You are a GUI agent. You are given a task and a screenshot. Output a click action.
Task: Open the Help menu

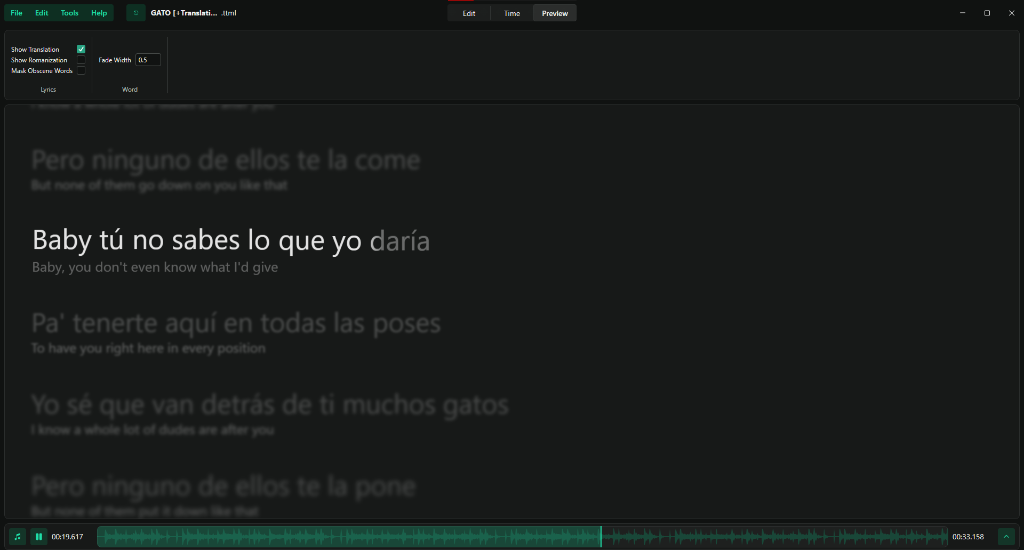click(x=99, y=13)
